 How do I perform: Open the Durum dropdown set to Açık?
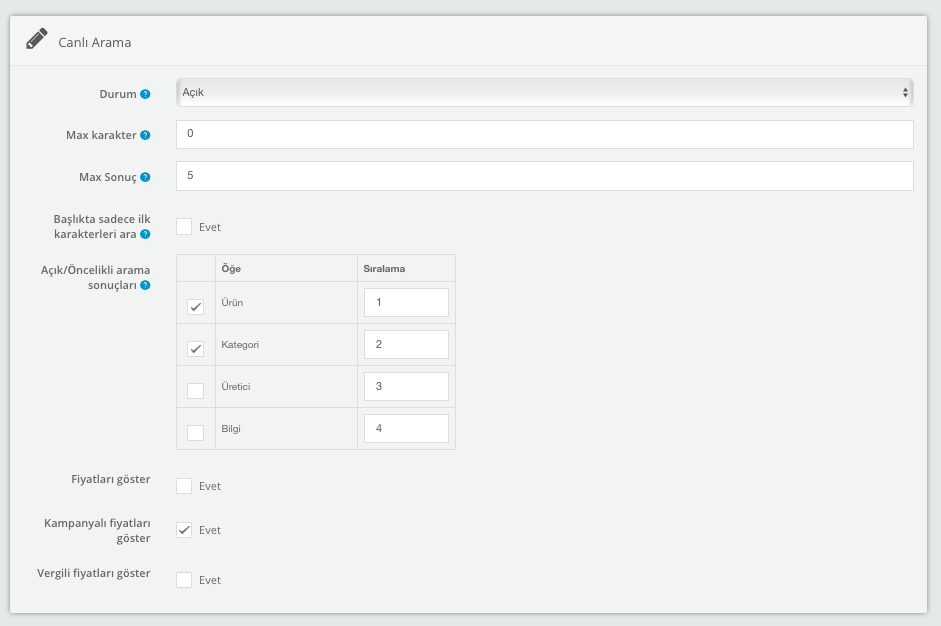(x=544, y=92)
